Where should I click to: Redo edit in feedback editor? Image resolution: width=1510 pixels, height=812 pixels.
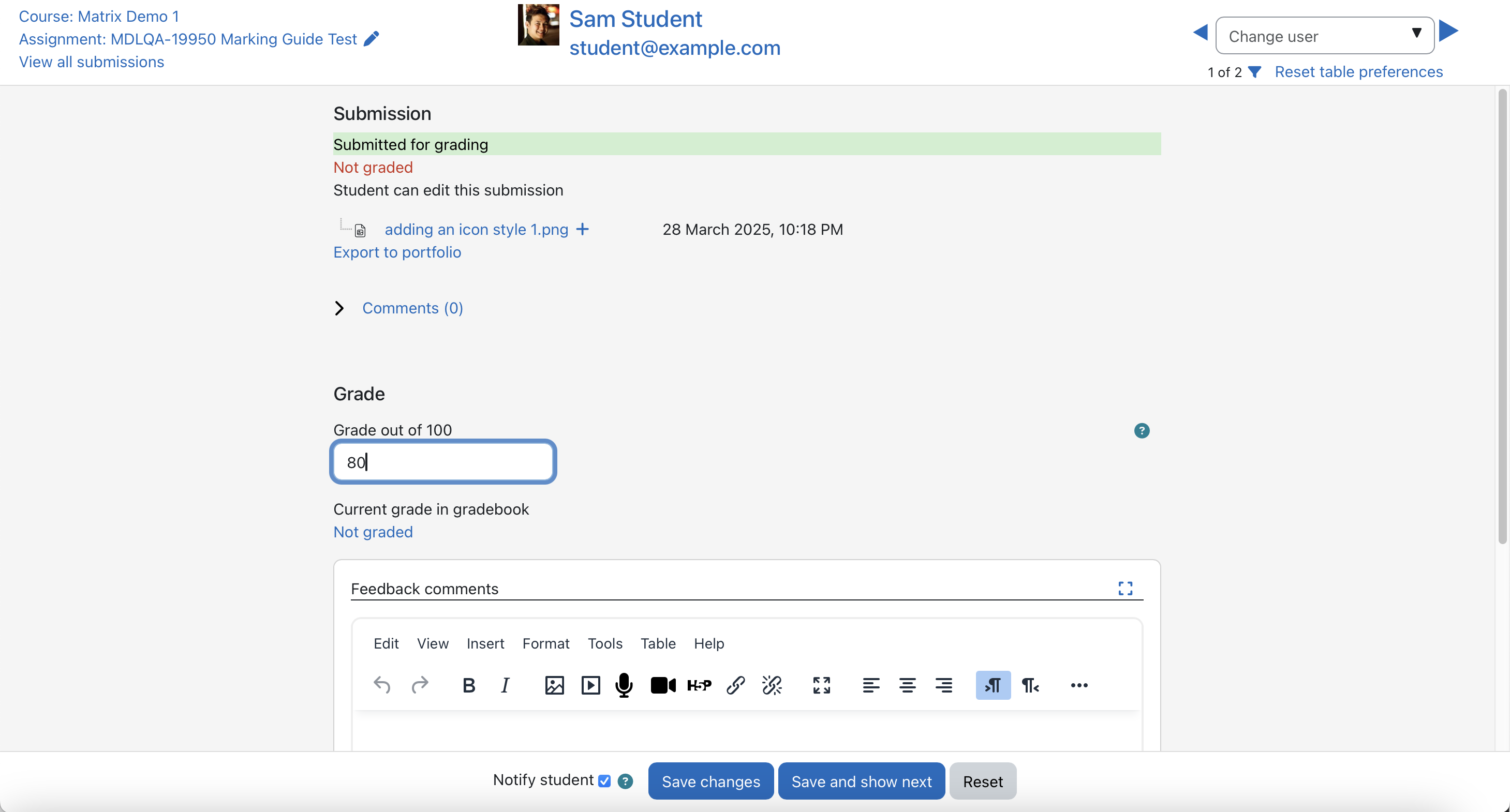coord(420,685)
